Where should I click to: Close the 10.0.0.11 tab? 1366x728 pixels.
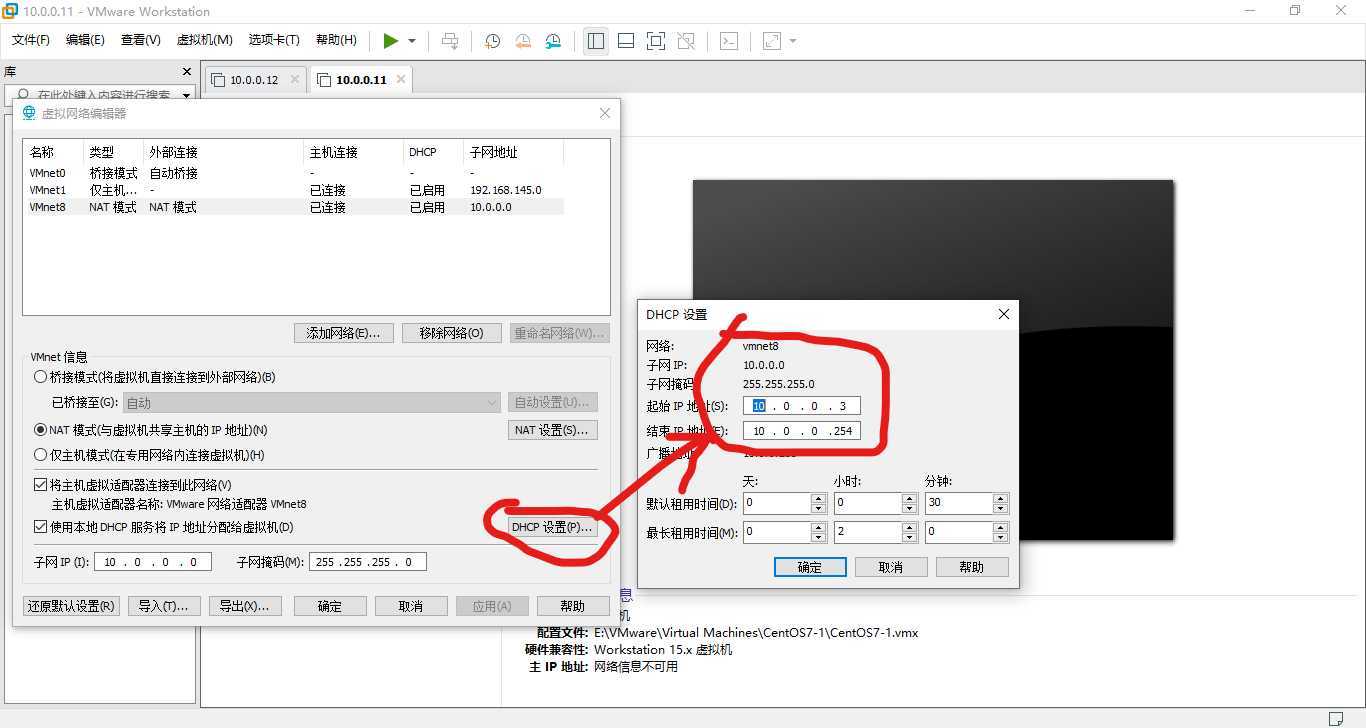(x=401, y=79)
